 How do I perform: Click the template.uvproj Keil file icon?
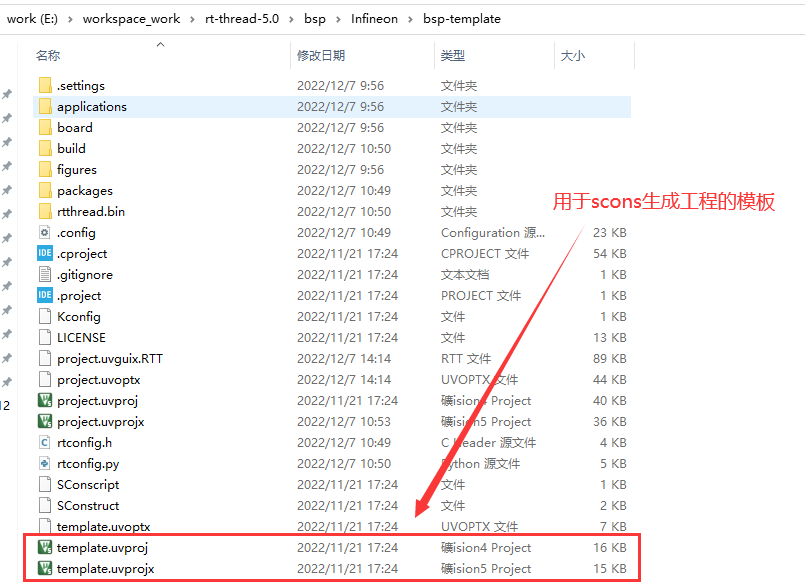click(44, 548)
